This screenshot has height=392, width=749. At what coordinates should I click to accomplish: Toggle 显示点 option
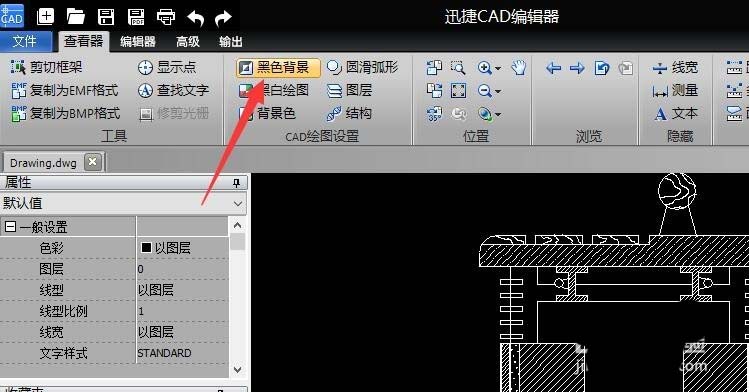[x=166, y=67]
